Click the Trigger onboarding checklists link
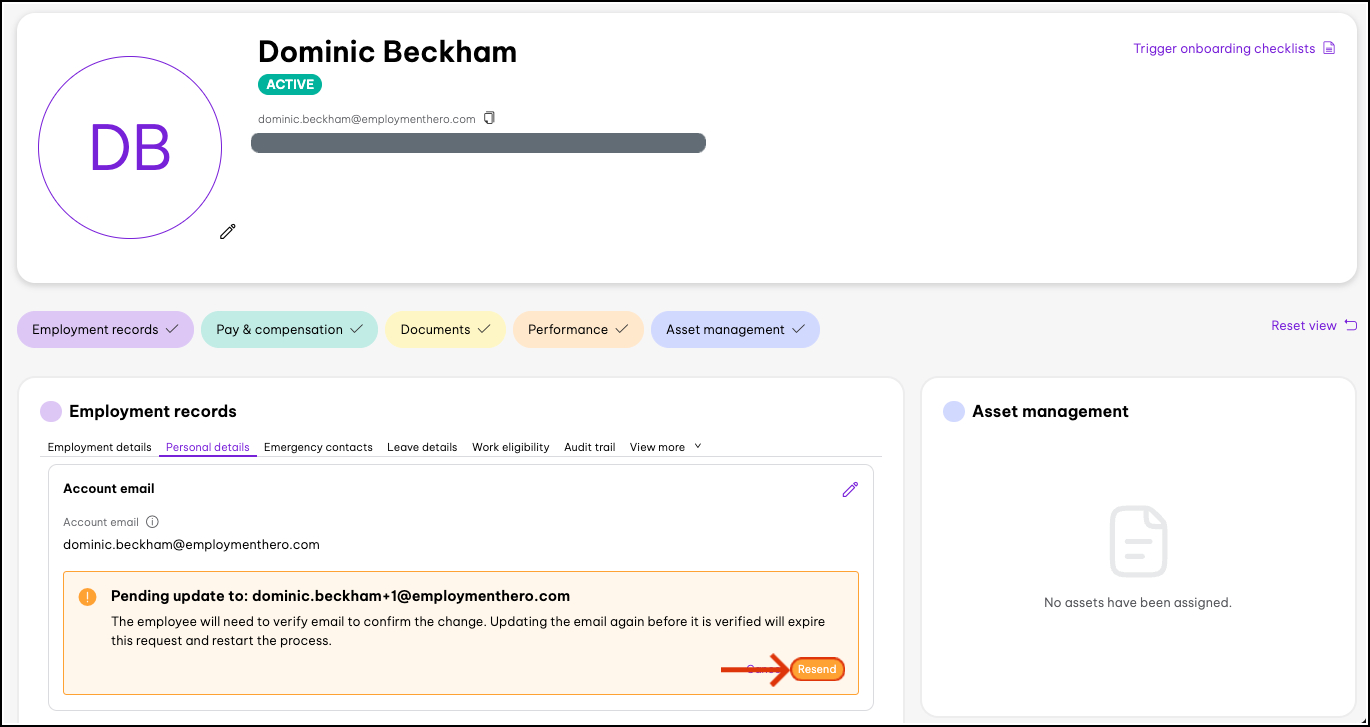The height and width of the screenshot is (727, 1370). pyautogui.click(x=1222, y=47)
